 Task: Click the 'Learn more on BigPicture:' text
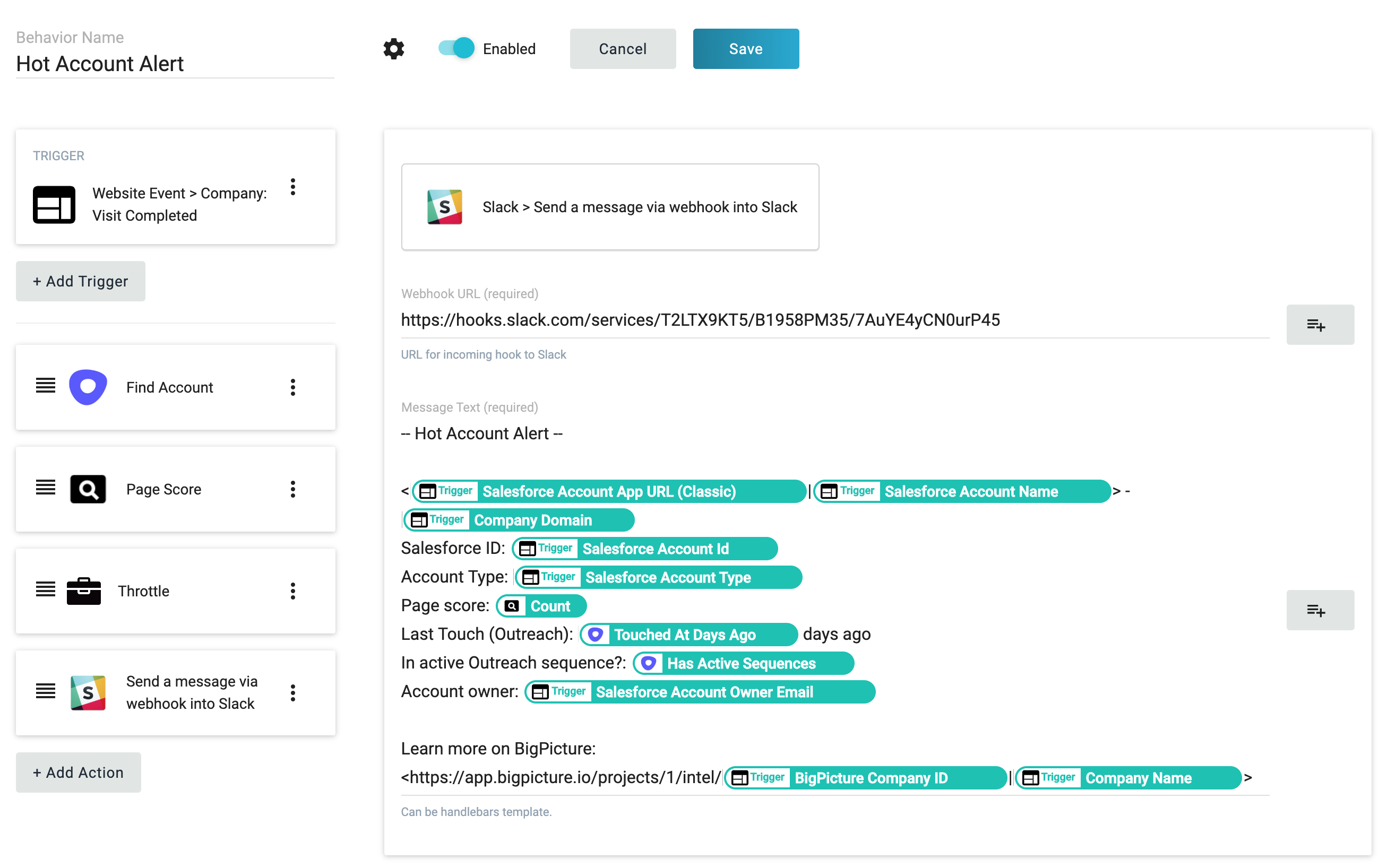pyautogui.click(x=498, y=749)
